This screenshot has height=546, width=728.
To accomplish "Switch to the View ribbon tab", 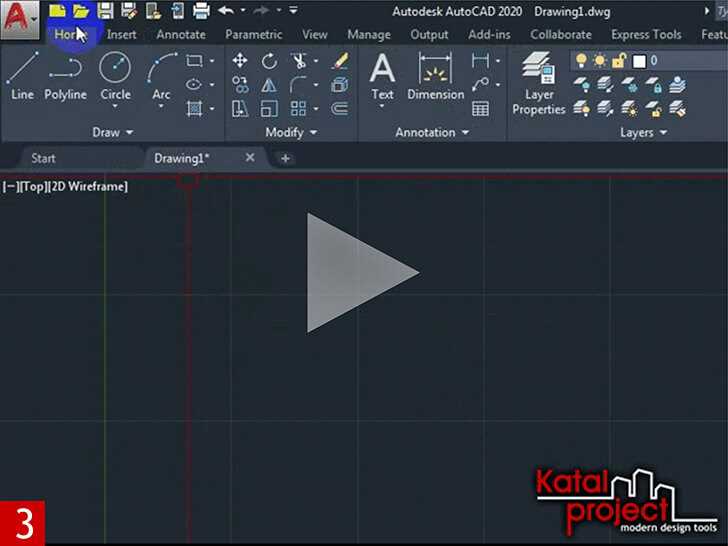I will coord(315,35).
